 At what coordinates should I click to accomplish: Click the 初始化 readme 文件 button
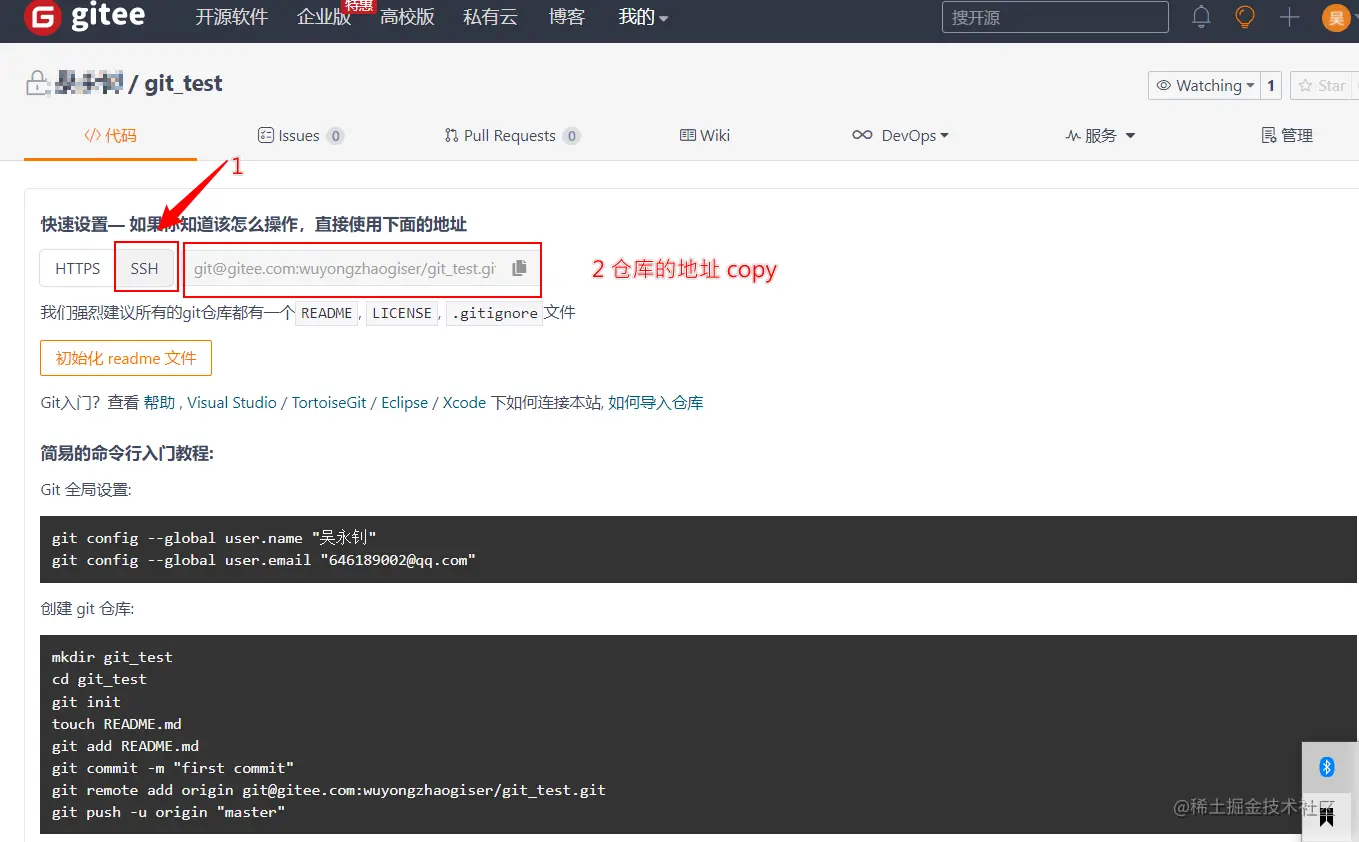tap(126, 358)
